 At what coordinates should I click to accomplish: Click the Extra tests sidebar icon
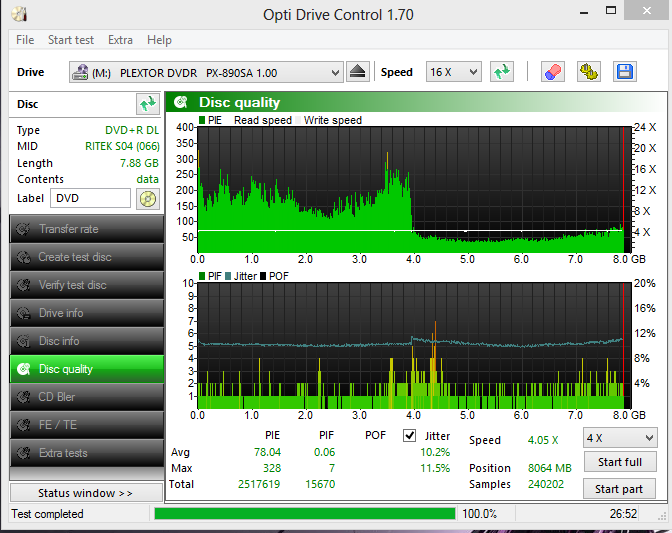[23, 453]
